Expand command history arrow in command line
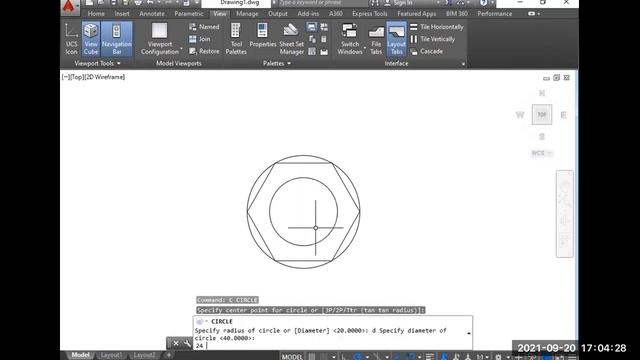 (x=469, y=333)
